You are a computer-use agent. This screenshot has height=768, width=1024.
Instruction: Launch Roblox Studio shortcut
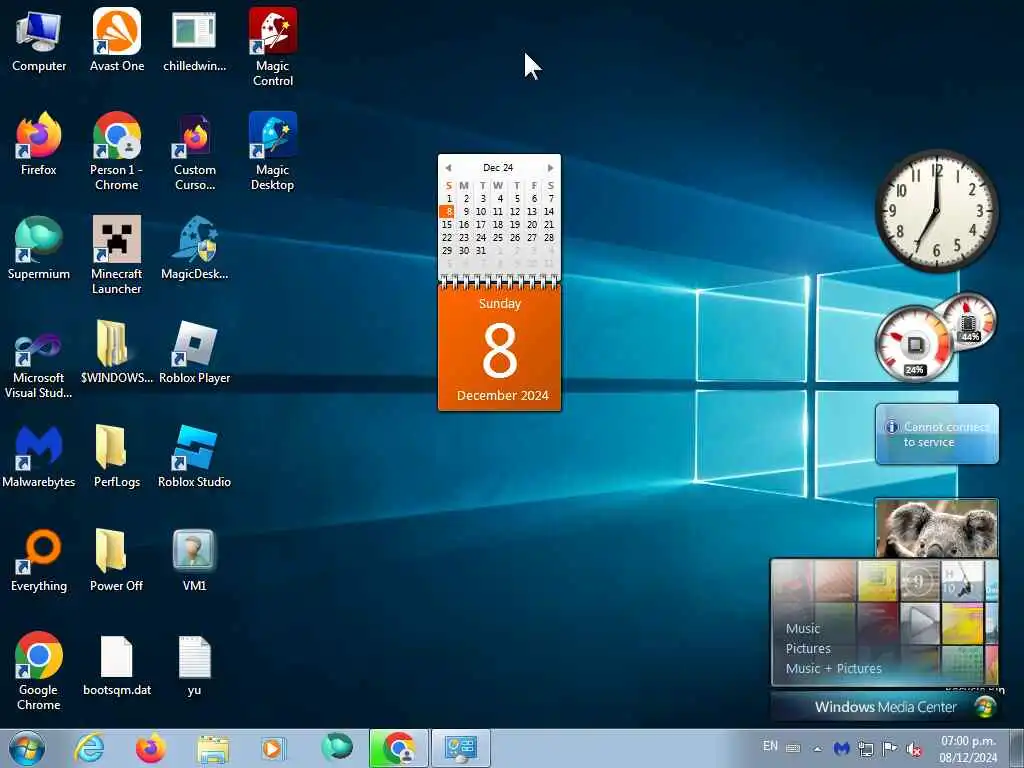195,456
